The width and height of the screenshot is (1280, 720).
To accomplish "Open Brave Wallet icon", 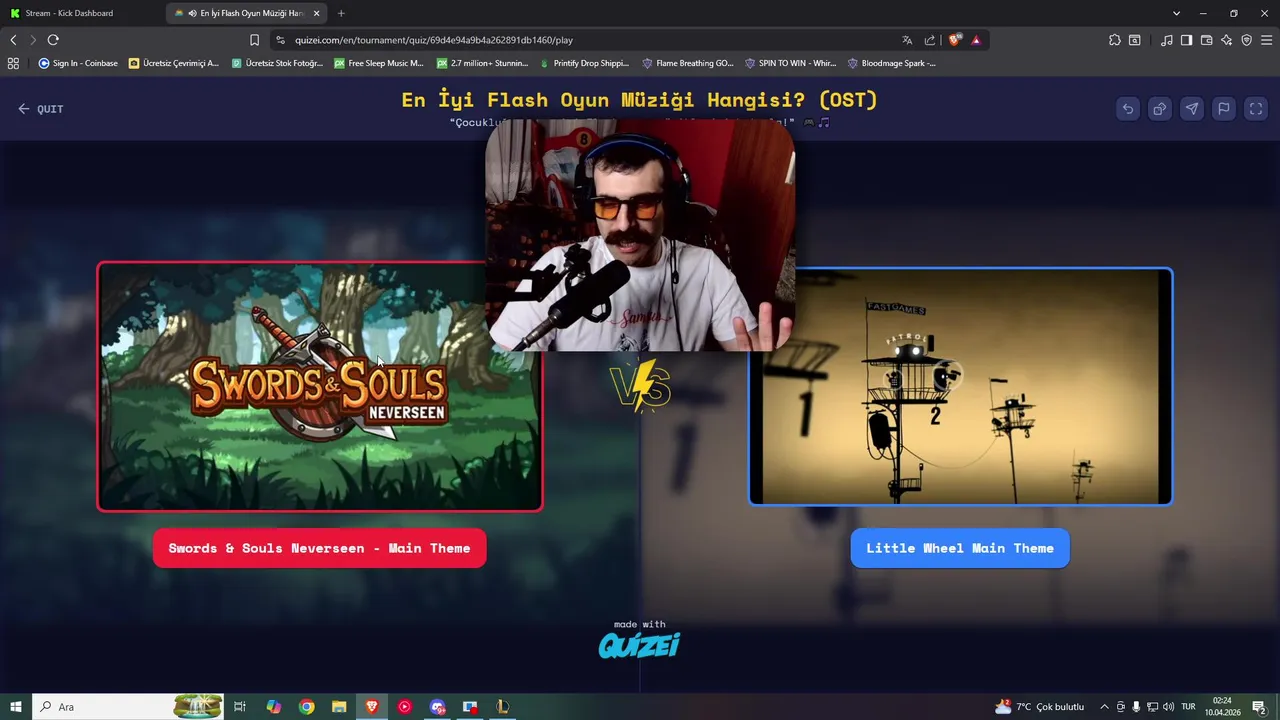I will (x=1206, y=40).
